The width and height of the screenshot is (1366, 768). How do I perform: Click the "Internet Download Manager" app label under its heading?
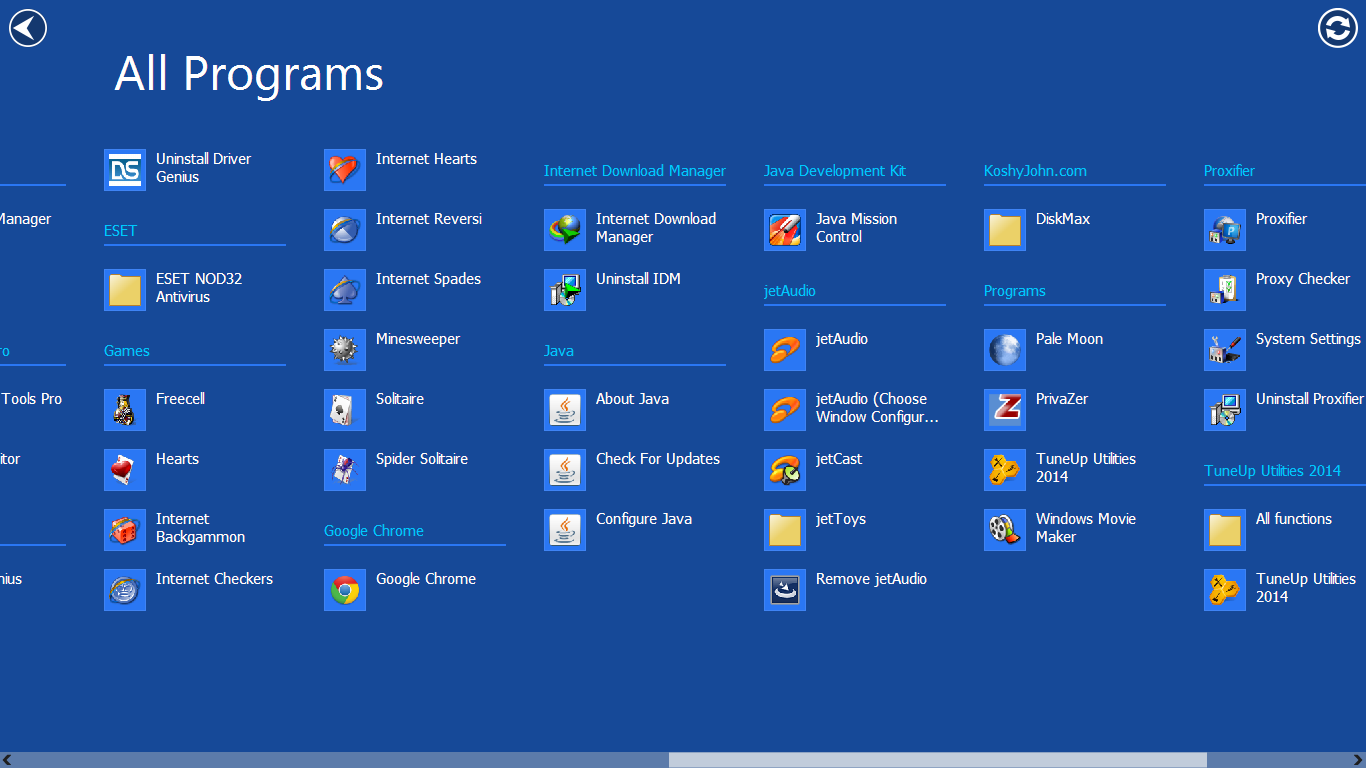(x=656, y=228)
